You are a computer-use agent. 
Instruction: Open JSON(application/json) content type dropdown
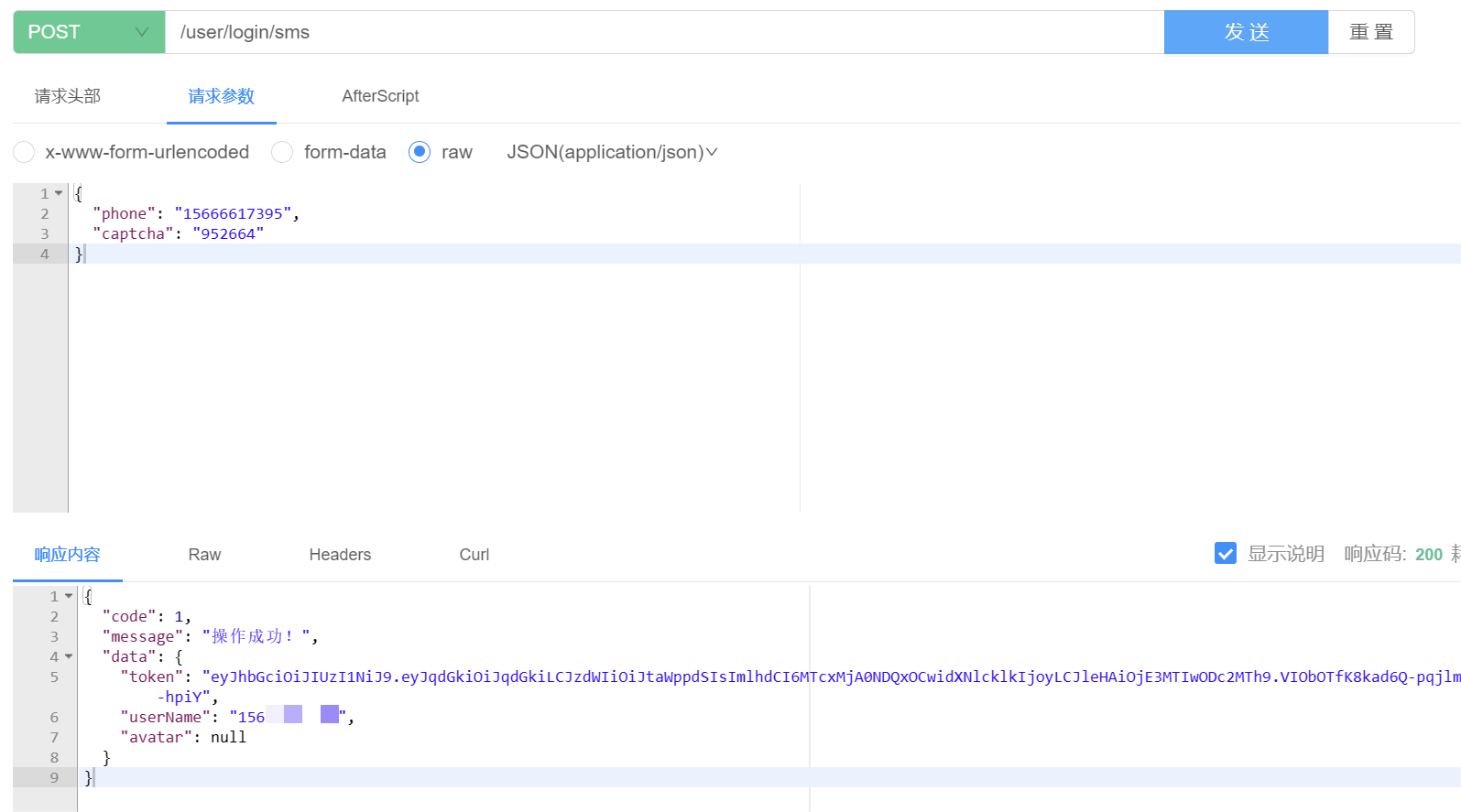[x=612, y=152]
